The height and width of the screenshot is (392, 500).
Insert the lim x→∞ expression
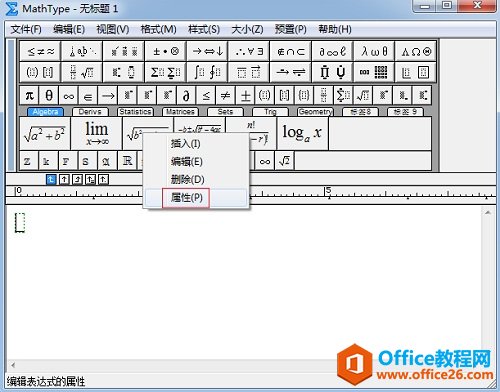pyautogui.click(x=97, y=134)
